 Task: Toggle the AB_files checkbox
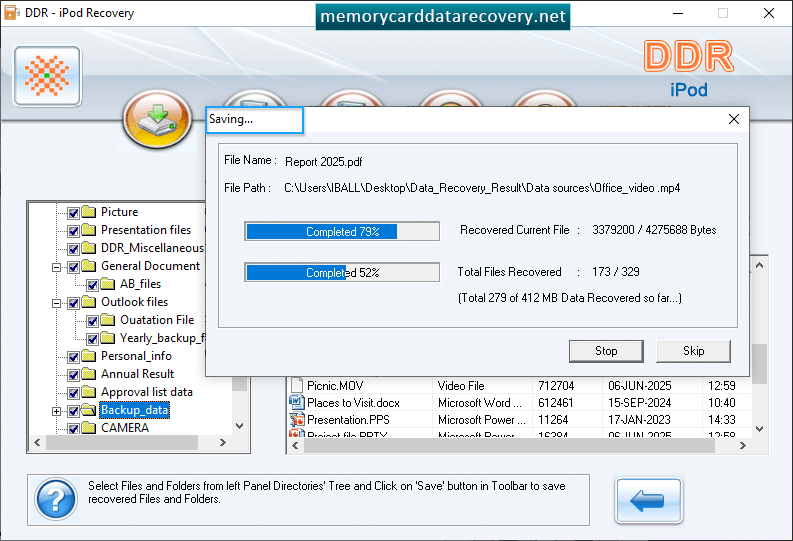pos(92,285)
